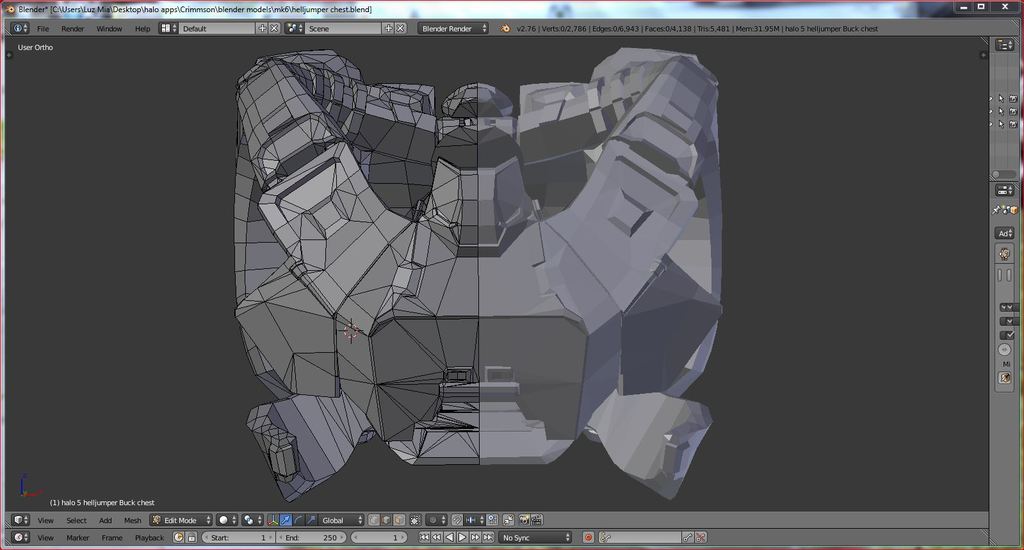Switch to vertex select mode

click(374, 520)
